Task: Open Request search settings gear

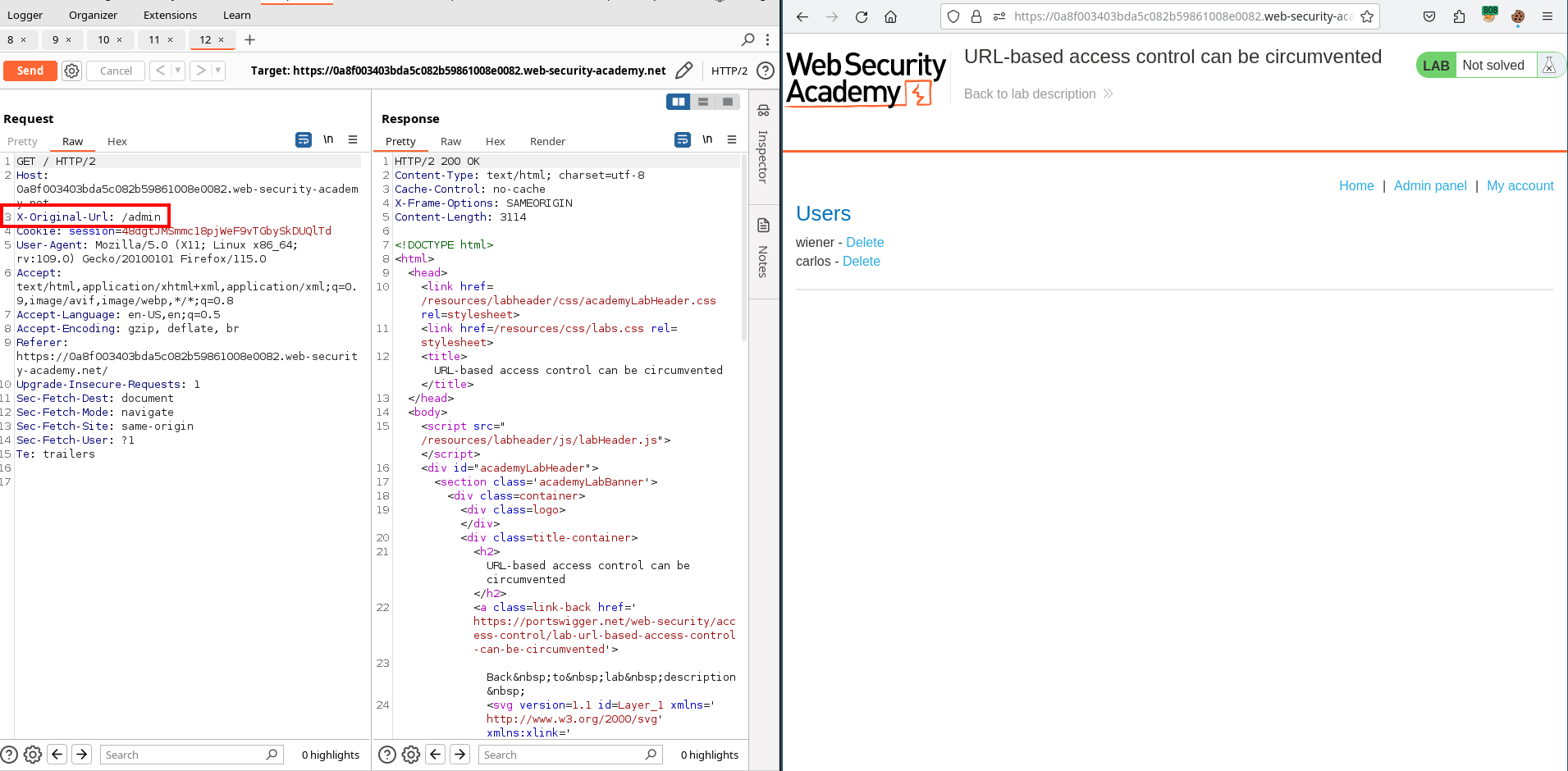Action: coord(33,755)
